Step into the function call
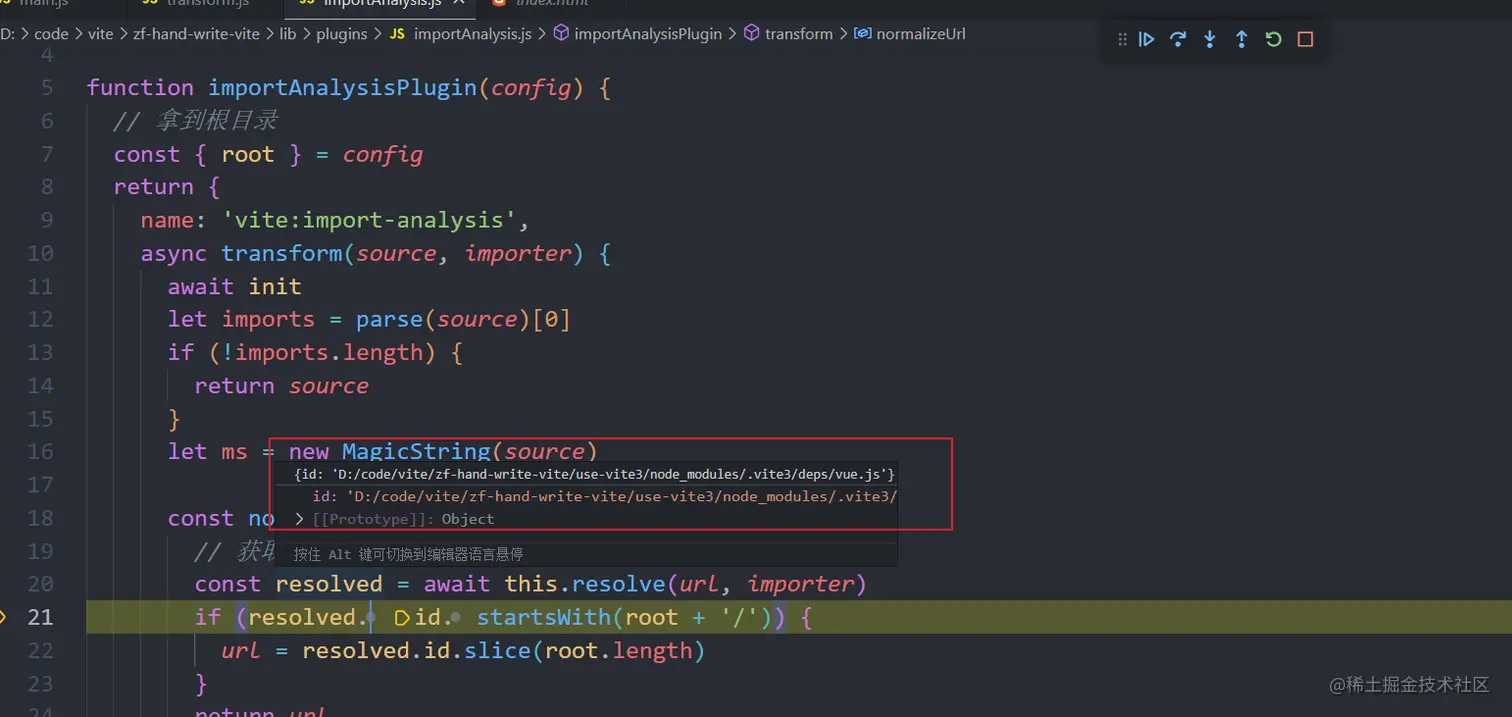The height and width of the screenshot is (717, 1512). (1210, 39)
